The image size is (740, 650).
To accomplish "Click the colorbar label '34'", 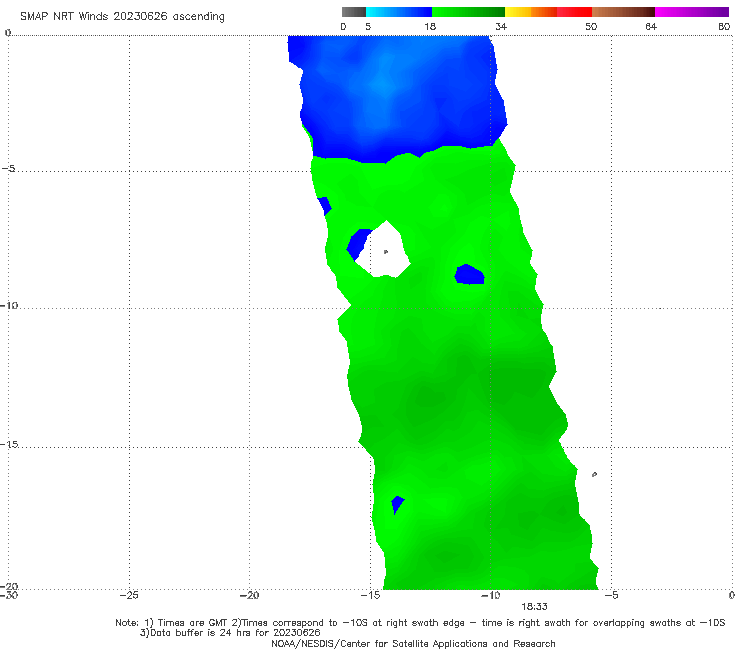I will (x=501, y=26).
